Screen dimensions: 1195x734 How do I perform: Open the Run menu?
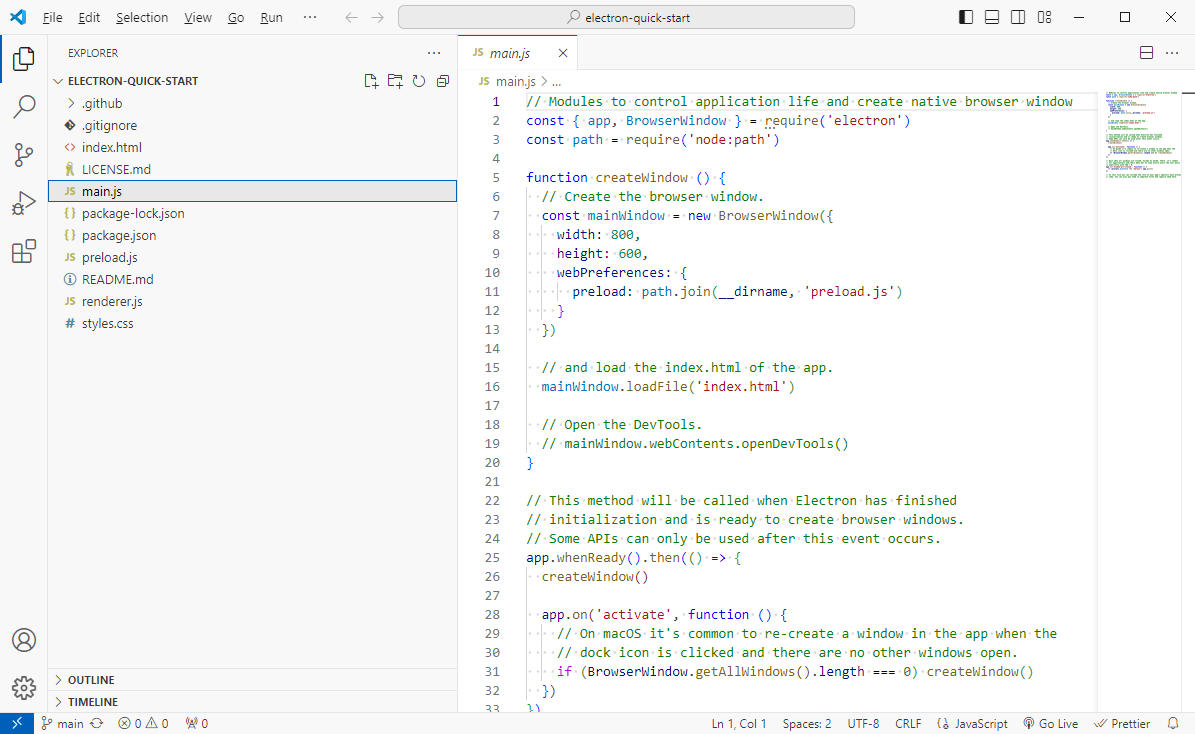coord(271,17)
